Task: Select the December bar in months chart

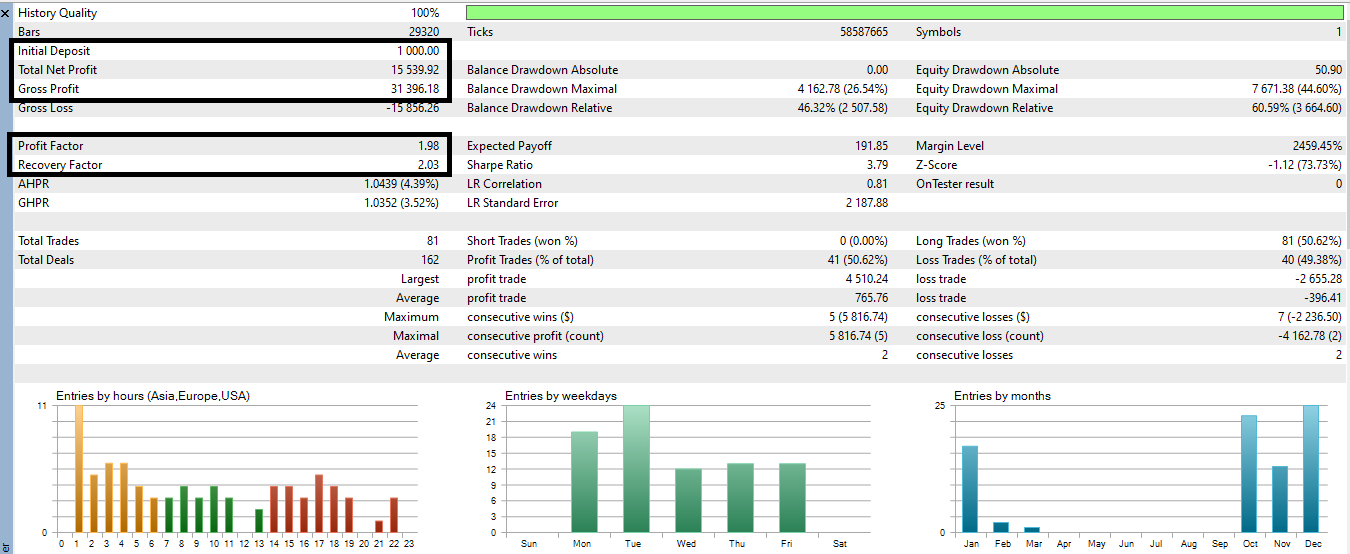Action: [1311, 470]
